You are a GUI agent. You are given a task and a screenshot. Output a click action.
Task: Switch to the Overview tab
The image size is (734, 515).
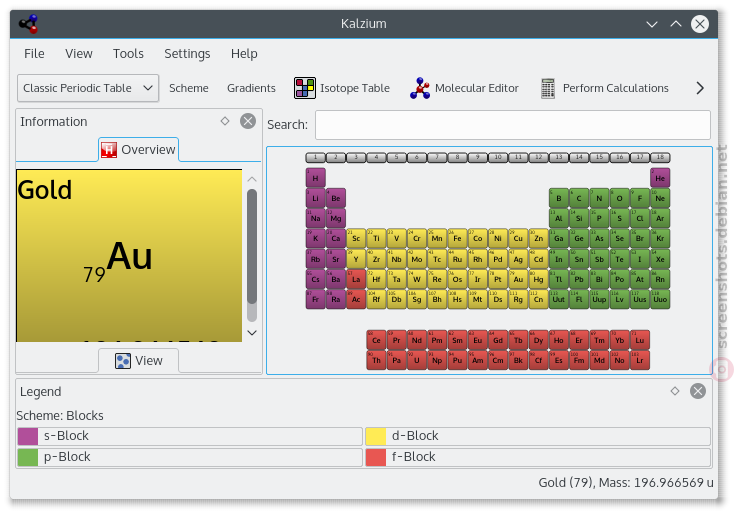139,150
